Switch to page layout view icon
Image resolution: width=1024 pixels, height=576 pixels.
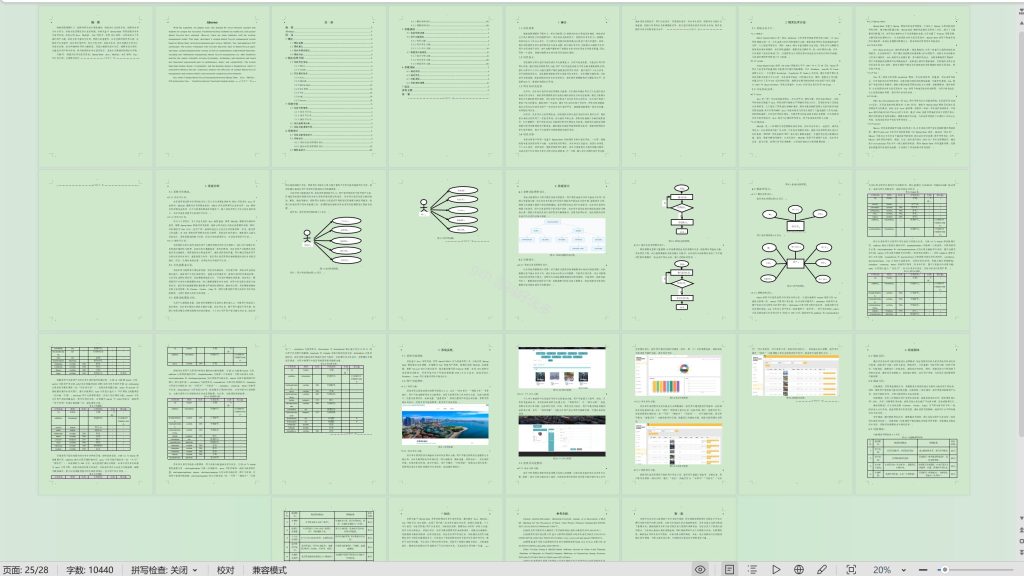tap(729, 569)
